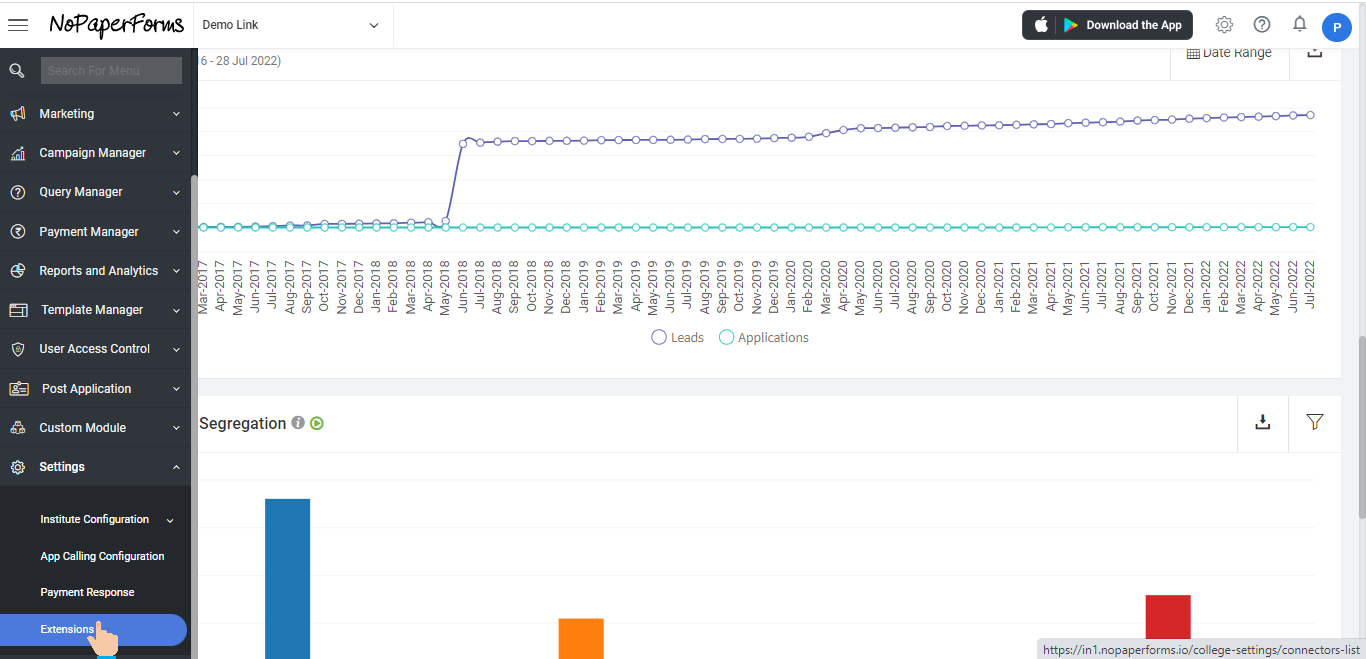Toggle the Applications legend series
1366x659 pixels.
764,338
